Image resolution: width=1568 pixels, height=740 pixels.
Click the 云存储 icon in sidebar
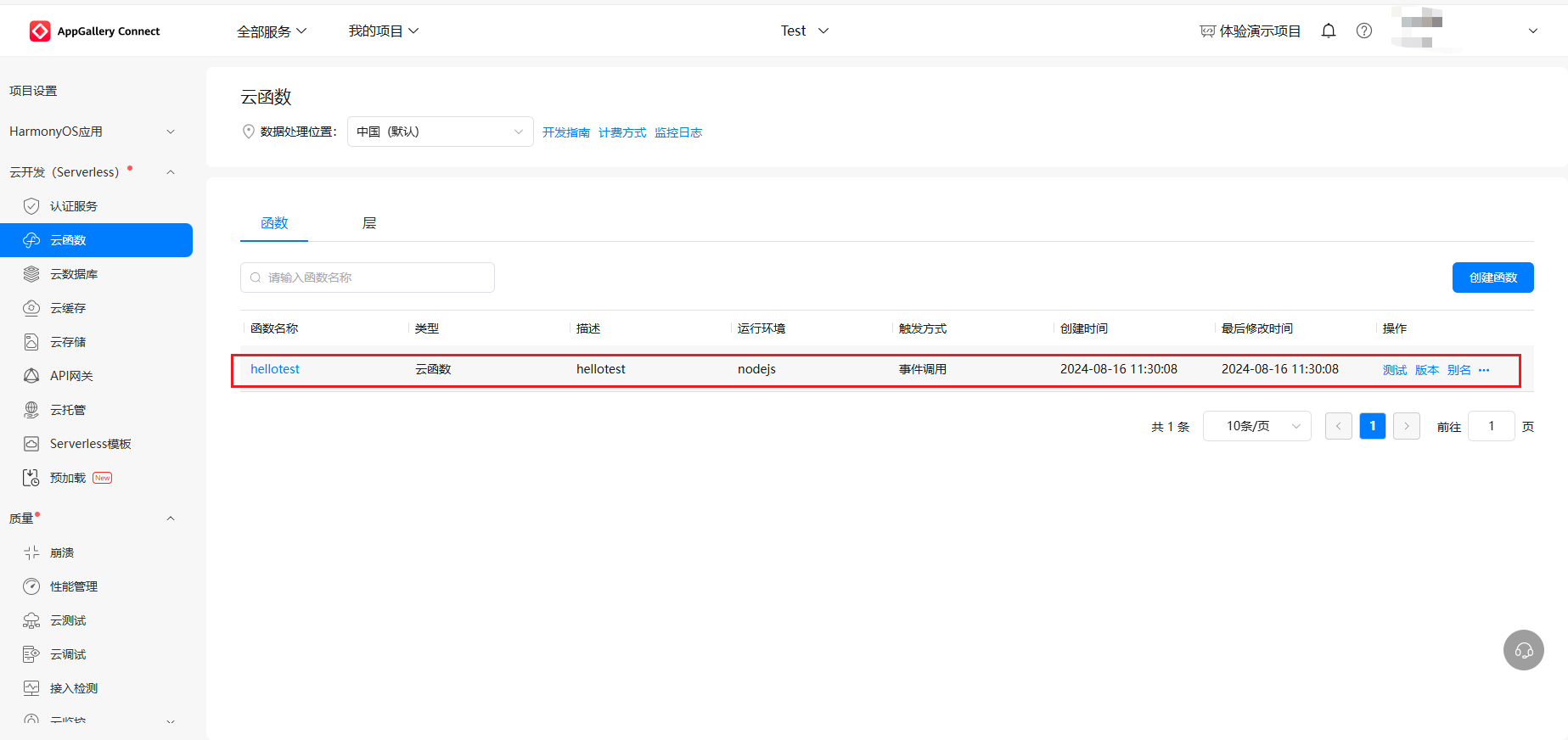pyautogui.click(x=31, y=342)
